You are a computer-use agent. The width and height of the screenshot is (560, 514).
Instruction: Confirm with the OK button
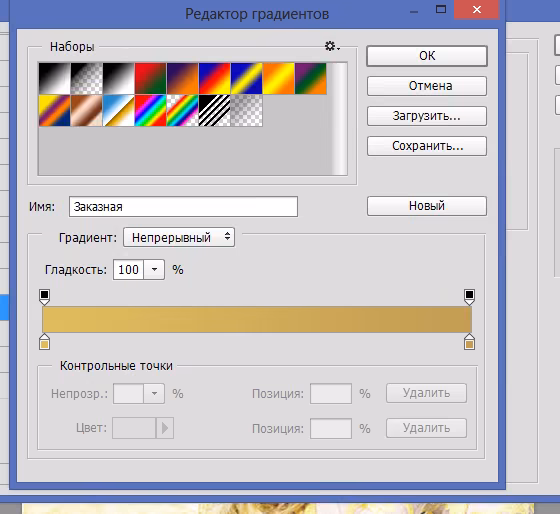(x=427, y=56)
